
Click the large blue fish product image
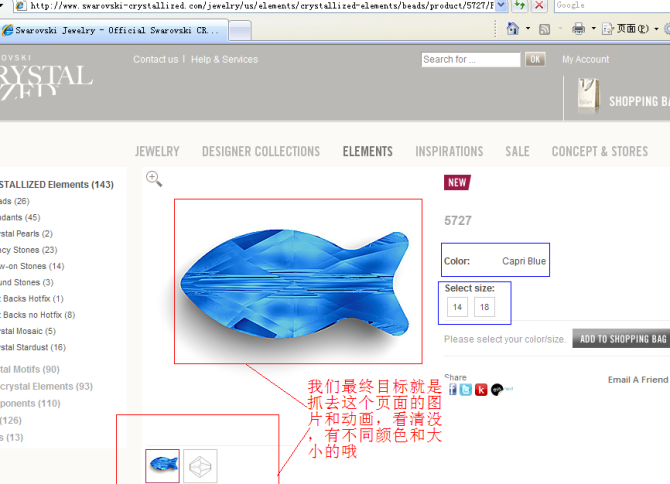point(295,284)
